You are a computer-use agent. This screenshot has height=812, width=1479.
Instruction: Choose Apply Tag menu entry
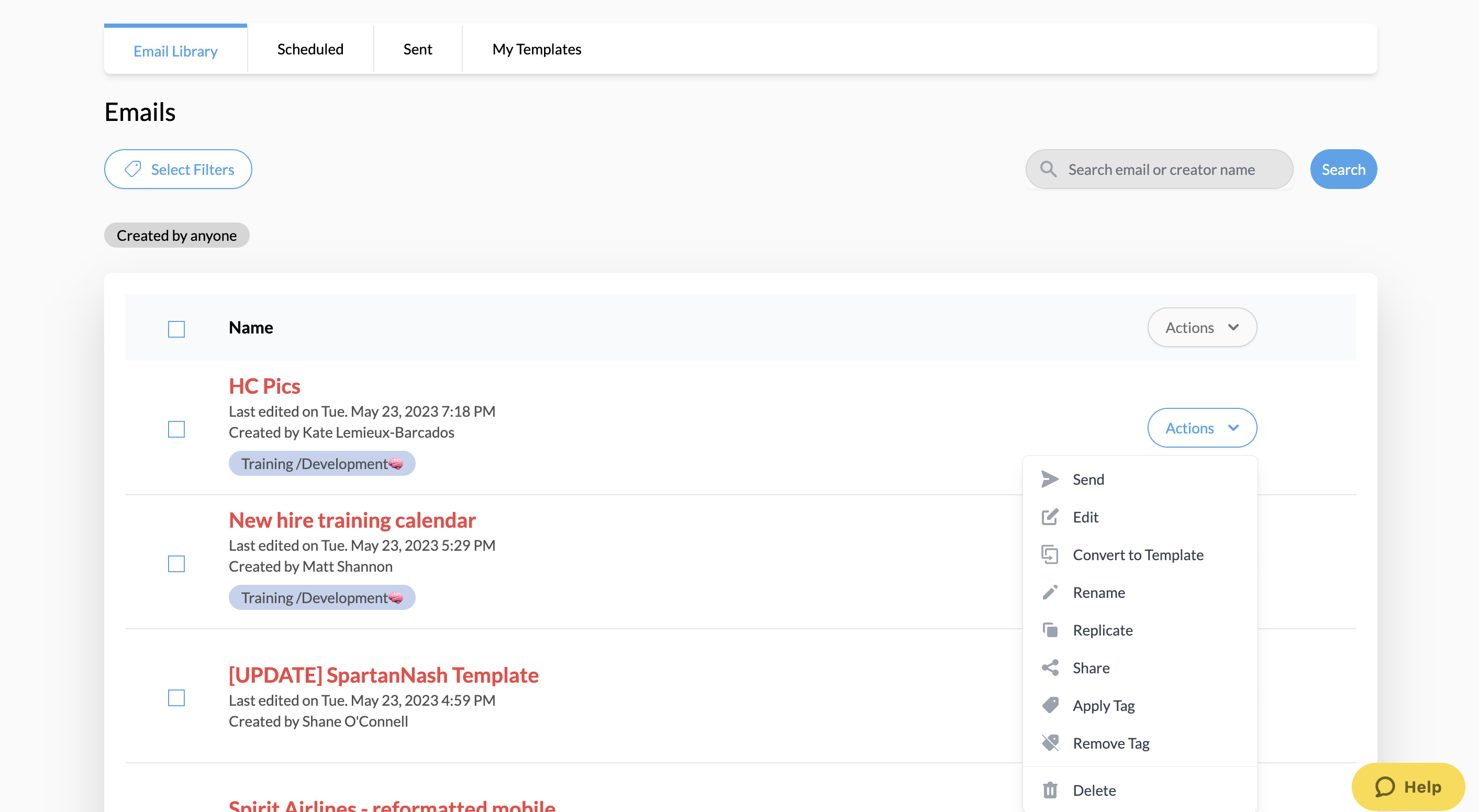[x=1140, y=705]
